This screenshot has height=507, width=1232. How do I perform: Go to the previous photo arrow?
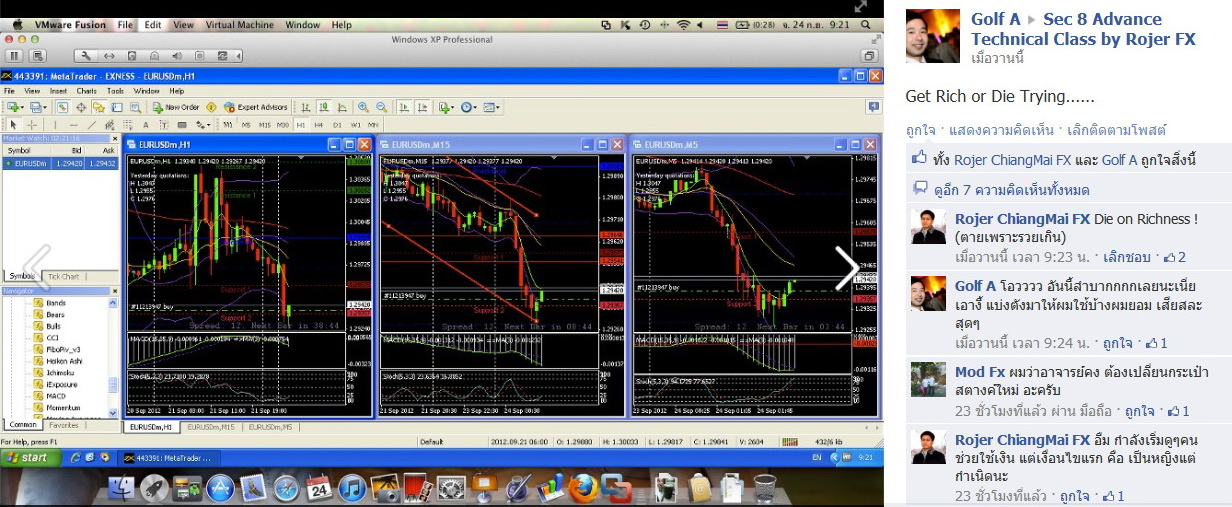(x=37, y=268)
